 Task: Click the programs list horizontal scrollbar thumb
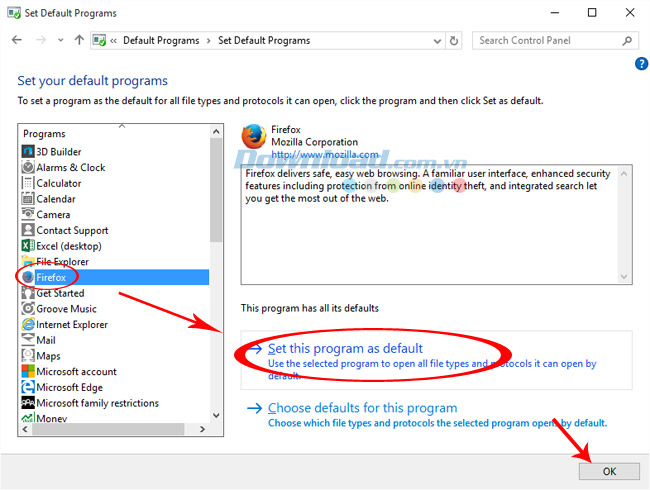click(x=108, y=429)
